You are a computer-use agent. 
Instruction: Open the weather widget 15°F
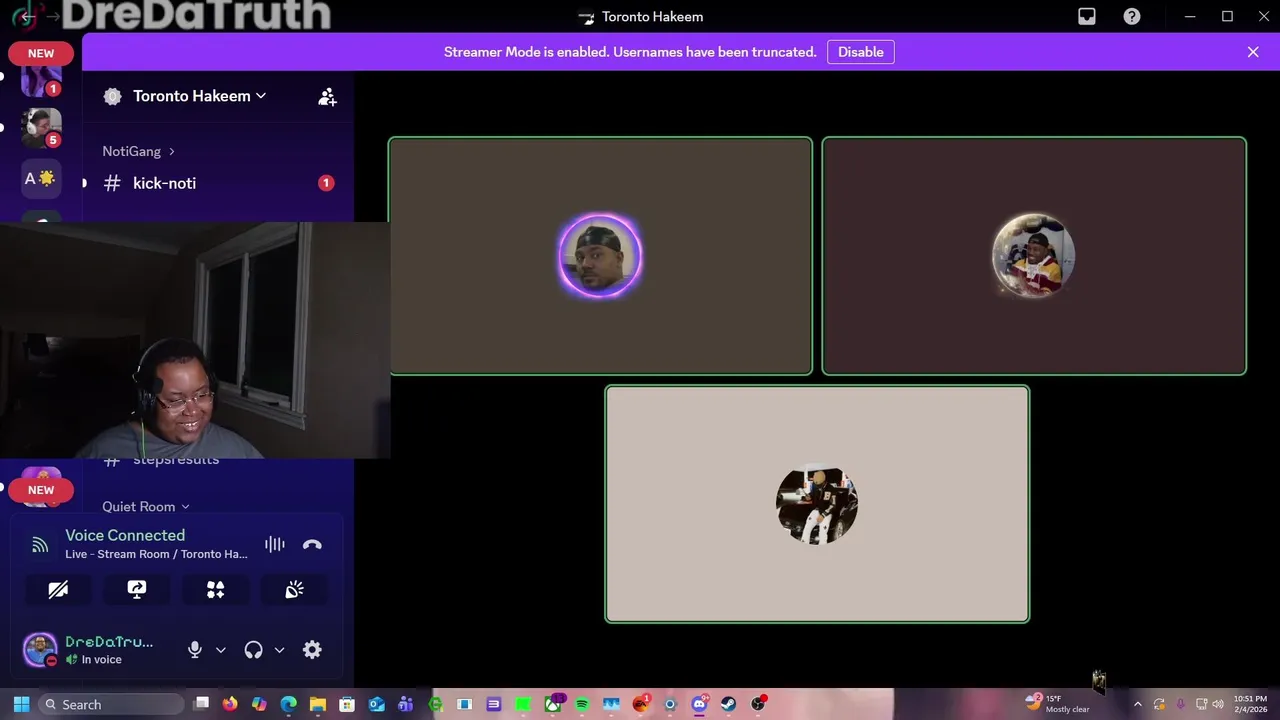1057,704
